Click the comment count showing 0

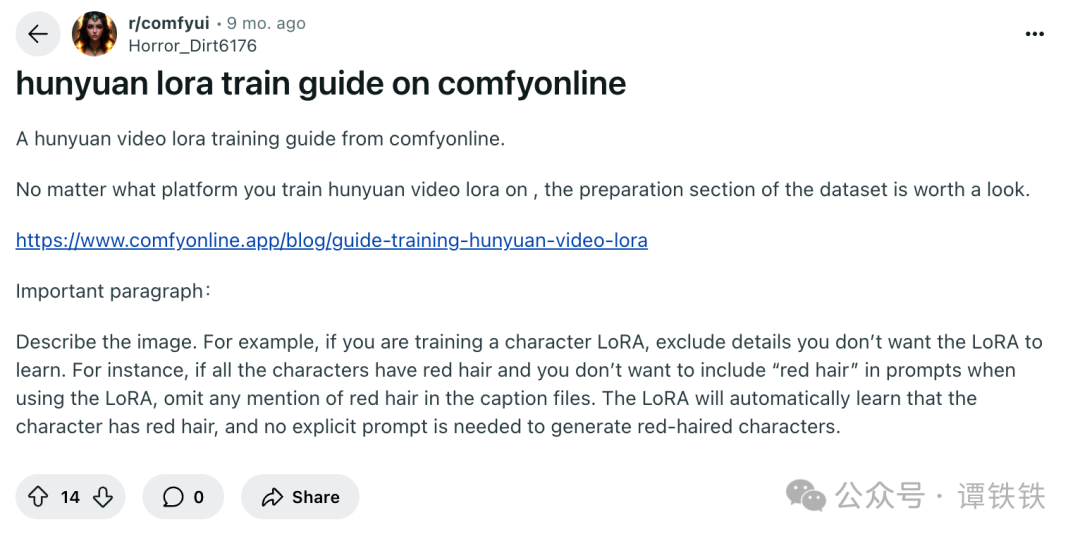[198, 497]
